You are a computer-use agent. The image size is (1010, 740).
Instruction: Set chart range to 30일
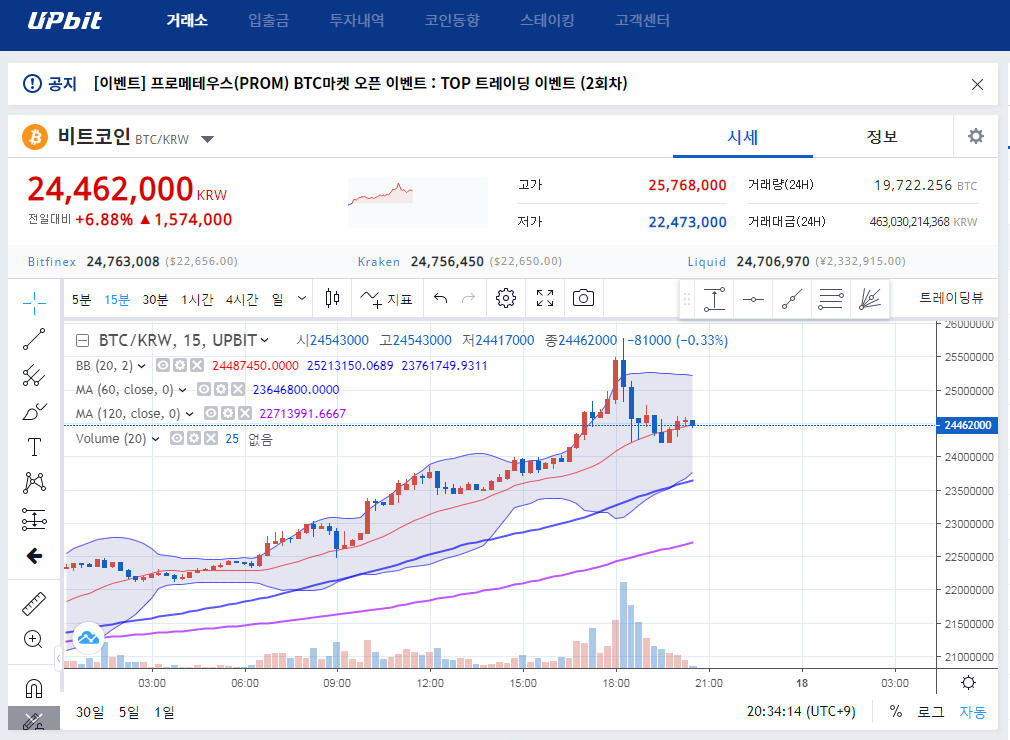90,712
